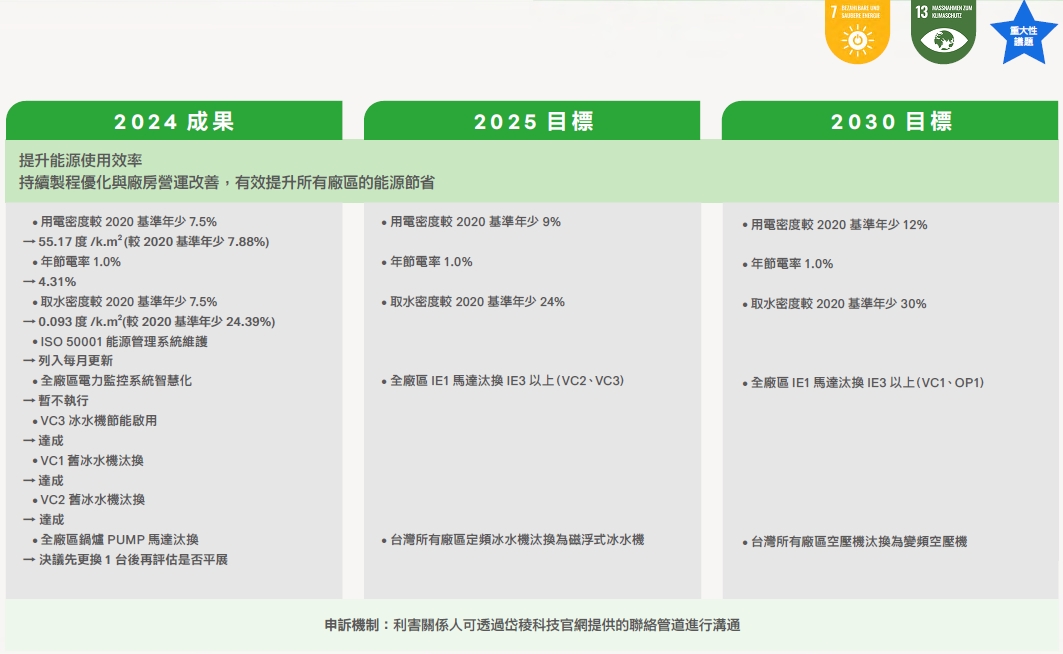Click the blue star 重大性議題 badge
1063x654 pixels.
(1023, 33)
